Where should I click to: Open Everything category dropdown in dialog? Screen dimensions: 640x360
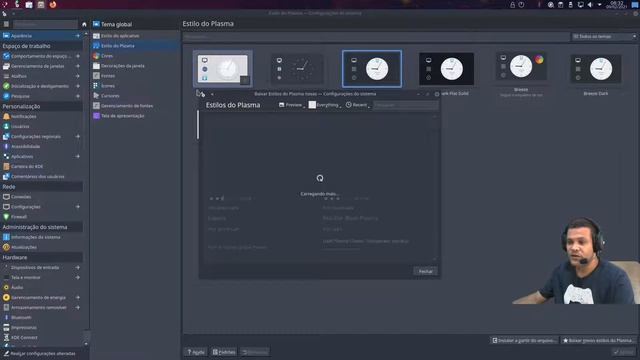tap(324, 105)
